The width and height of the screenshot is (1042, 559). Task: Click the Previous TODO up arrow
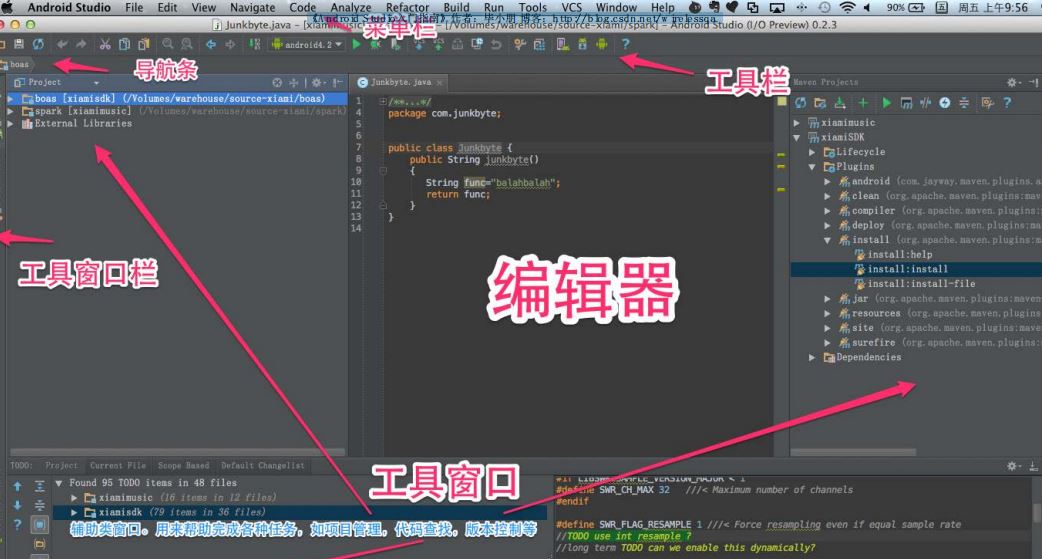(16, 486)
